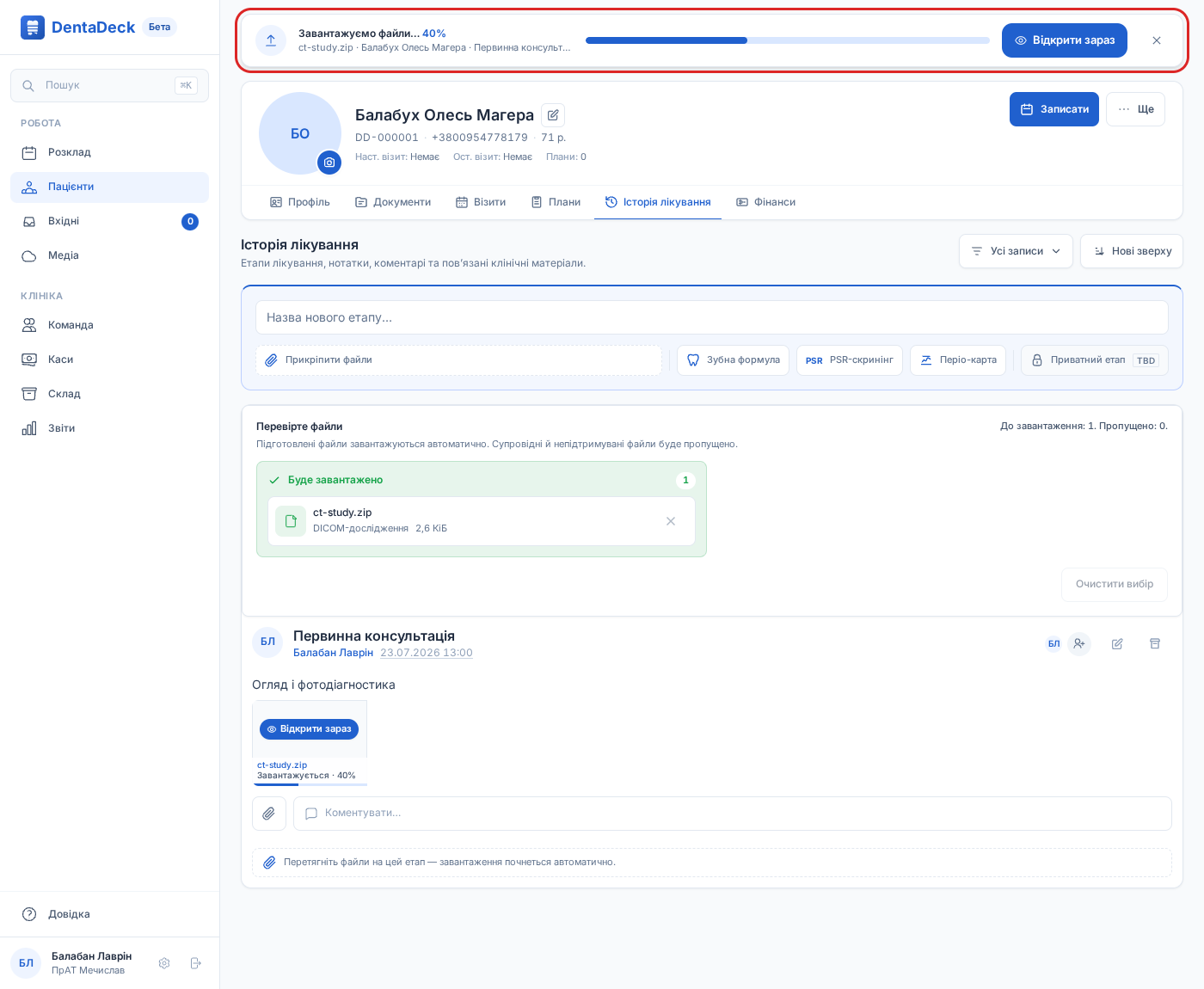Click the edit patient name pencil icon
The height and width of the screenshot is (989, 1204).
[553, 115]
